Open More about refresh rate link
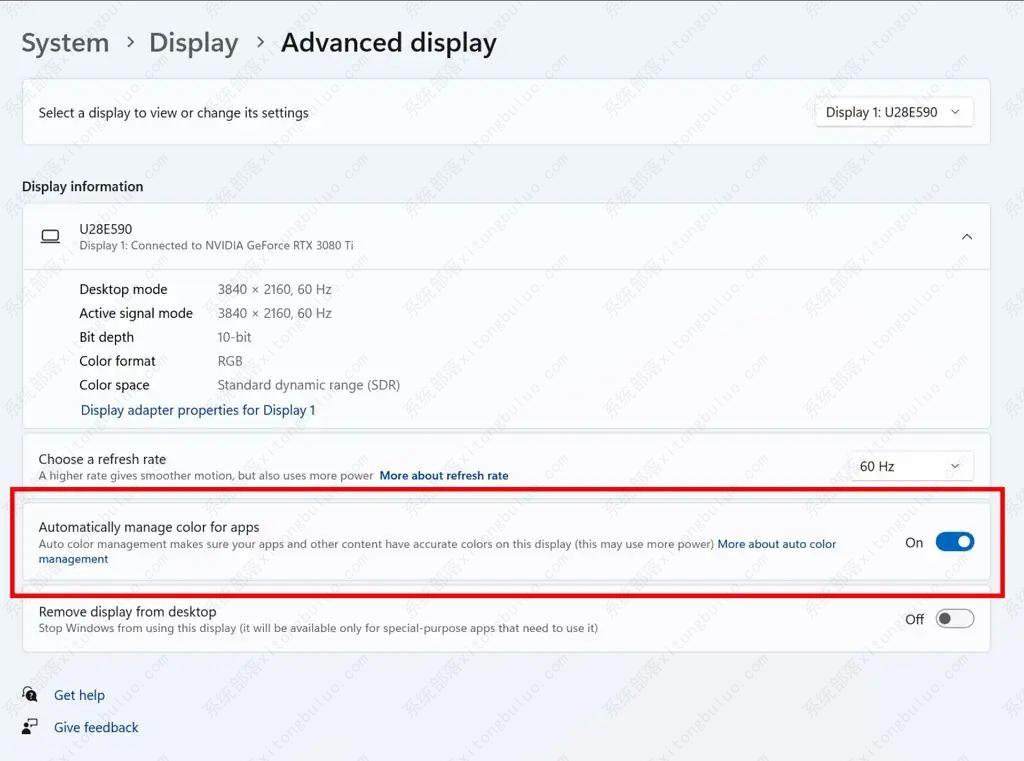Viewport: 1024px width, 761px height. [x=444, y=476]
